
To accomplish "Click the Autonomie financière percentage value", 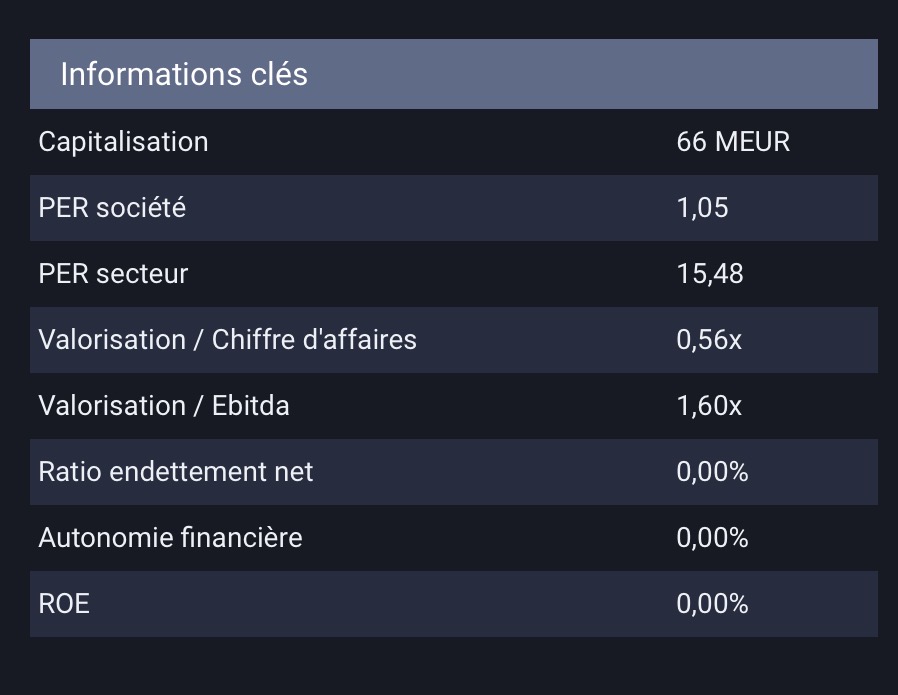I will pyautogui.click(x=712, y=538).
